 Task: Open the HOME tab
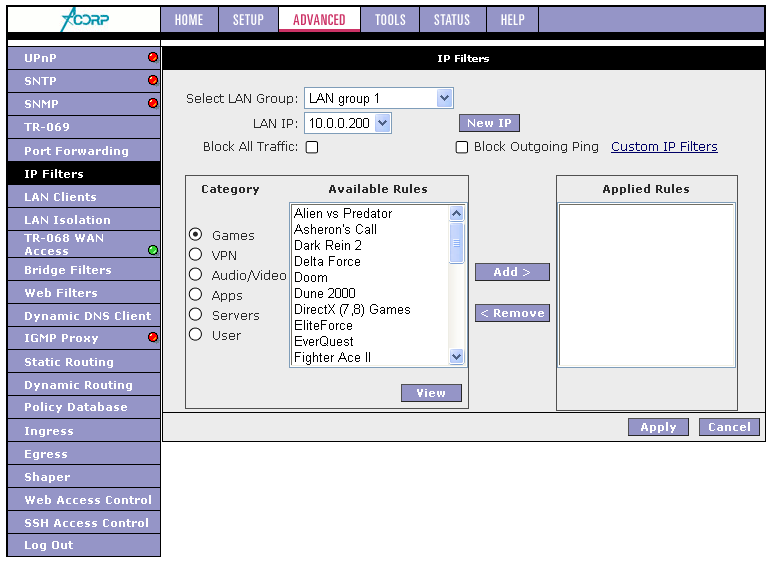(189, 20)
